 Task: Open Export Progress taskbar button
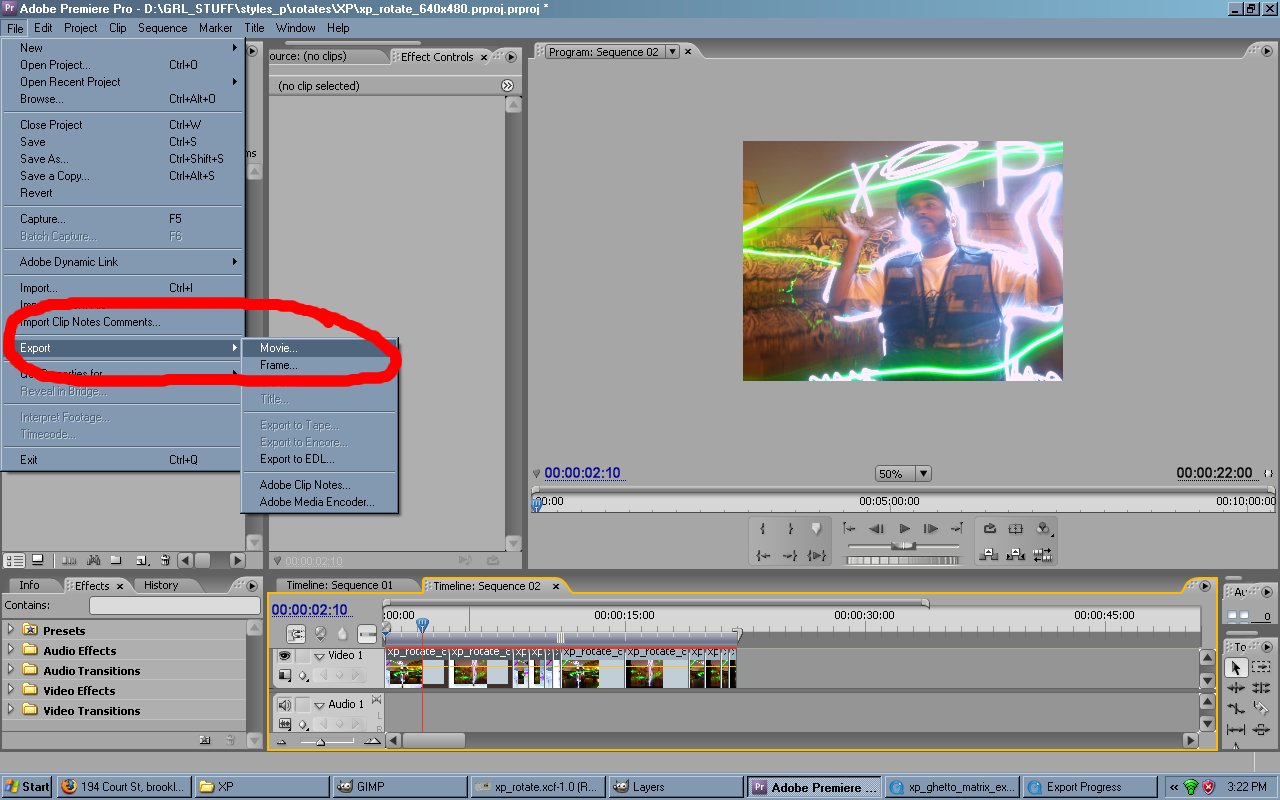[1088, 787]
